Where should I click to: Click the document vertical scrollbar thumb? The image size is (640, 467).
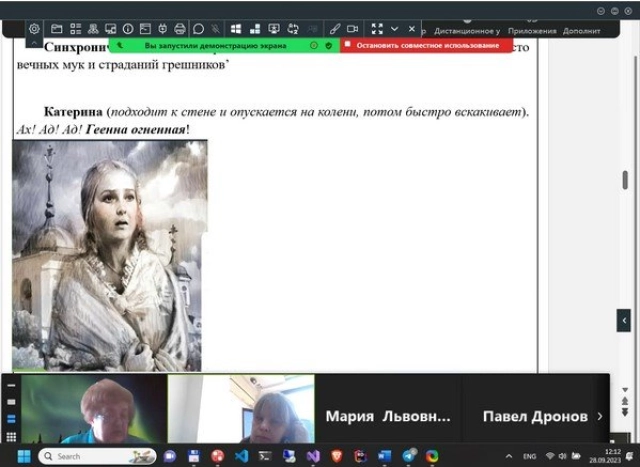tap(625, 180)
